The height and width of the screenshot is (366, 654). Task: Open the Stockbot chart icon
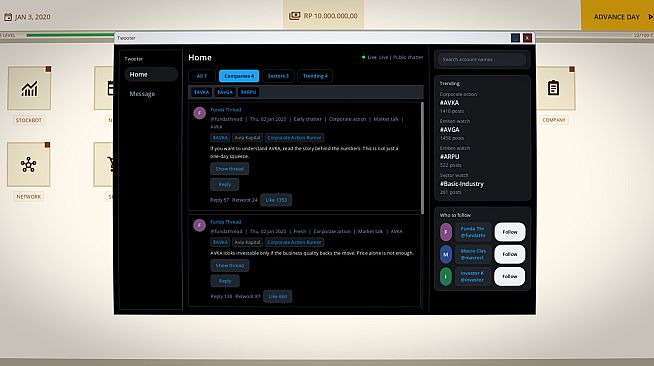pyautogui.click(x=29, y=88)
